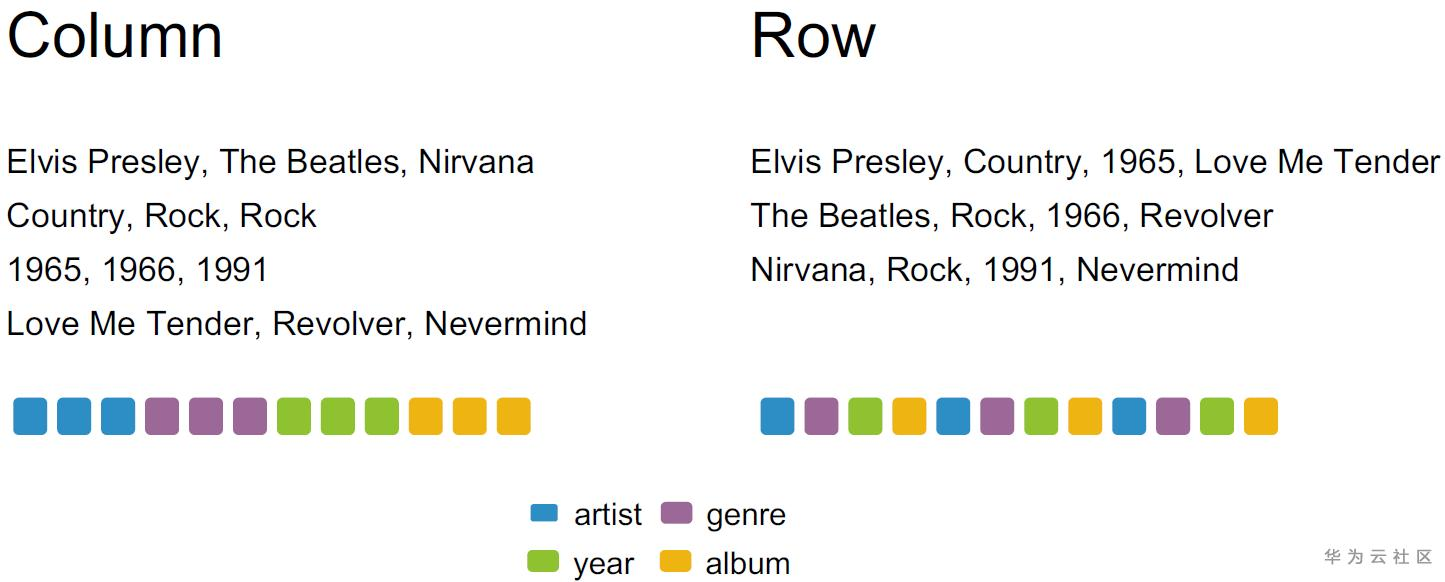
Task: Select the first purple square under Column
Action: [162, 416]
